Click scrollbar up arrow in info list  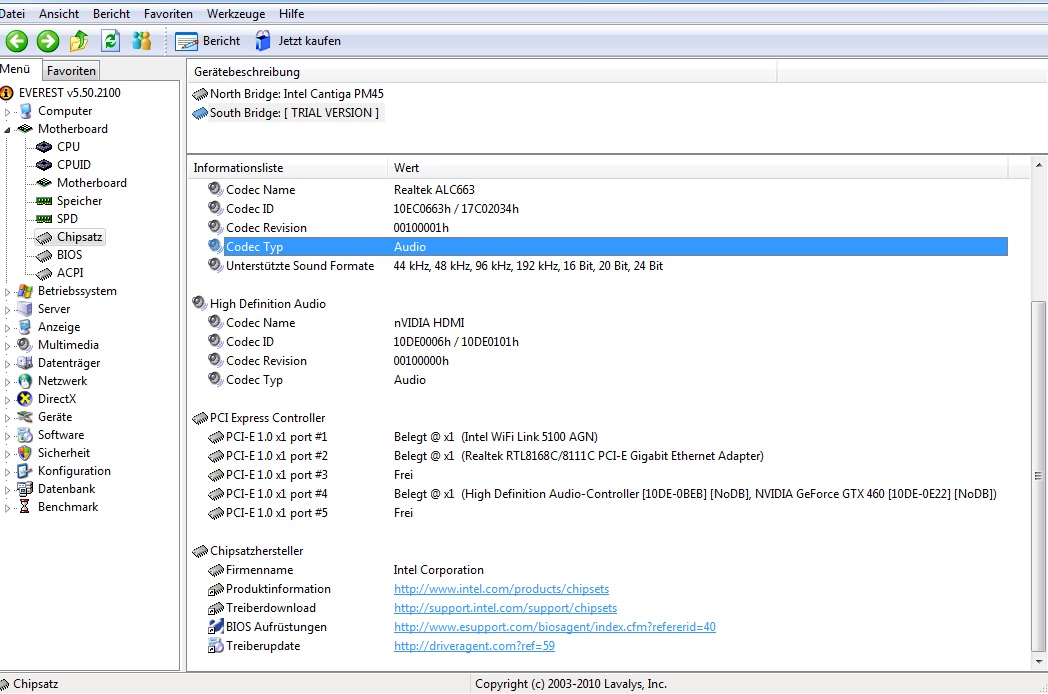(1039, 164)
